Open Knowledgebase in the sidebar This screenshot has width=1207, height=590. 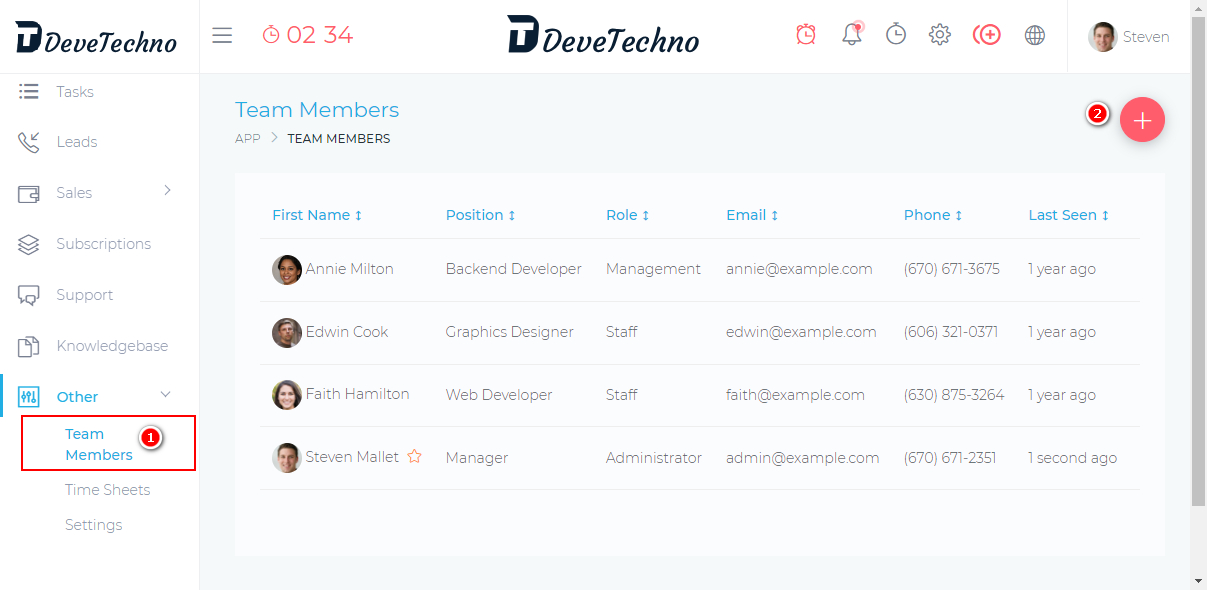point(112,346)
